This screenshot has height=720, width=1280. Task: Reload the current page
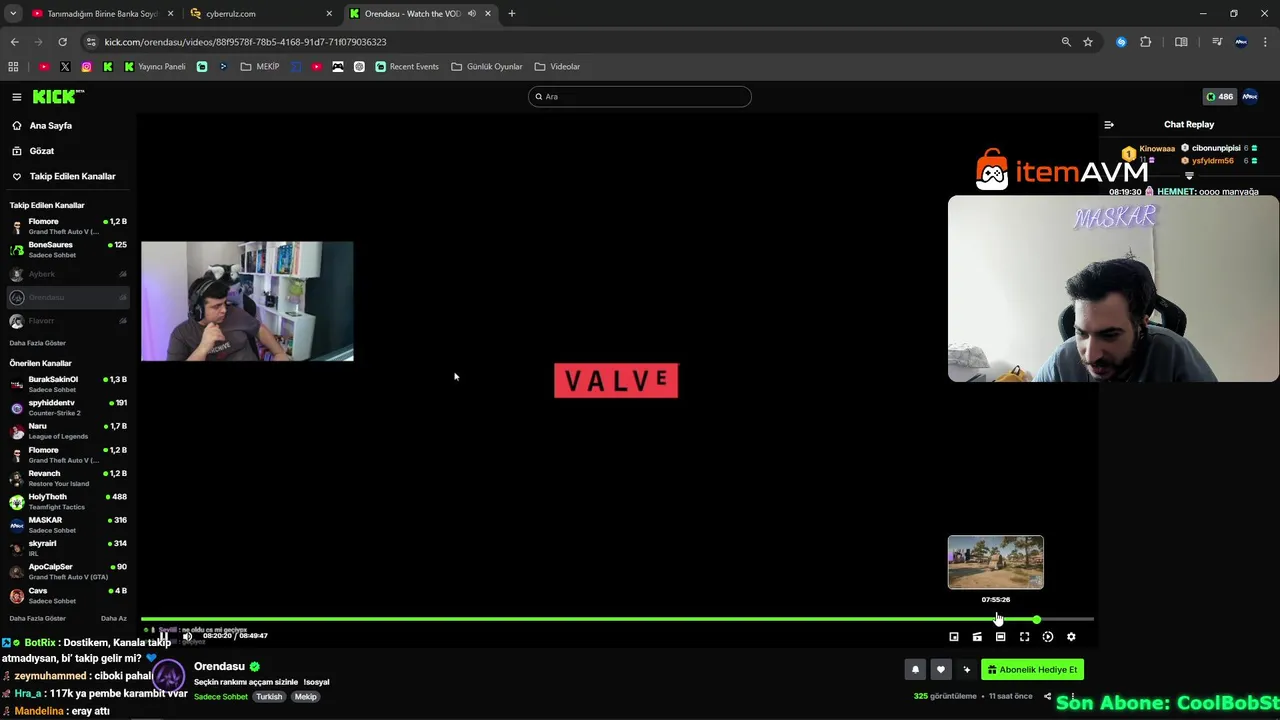click(x=62, y=42)
